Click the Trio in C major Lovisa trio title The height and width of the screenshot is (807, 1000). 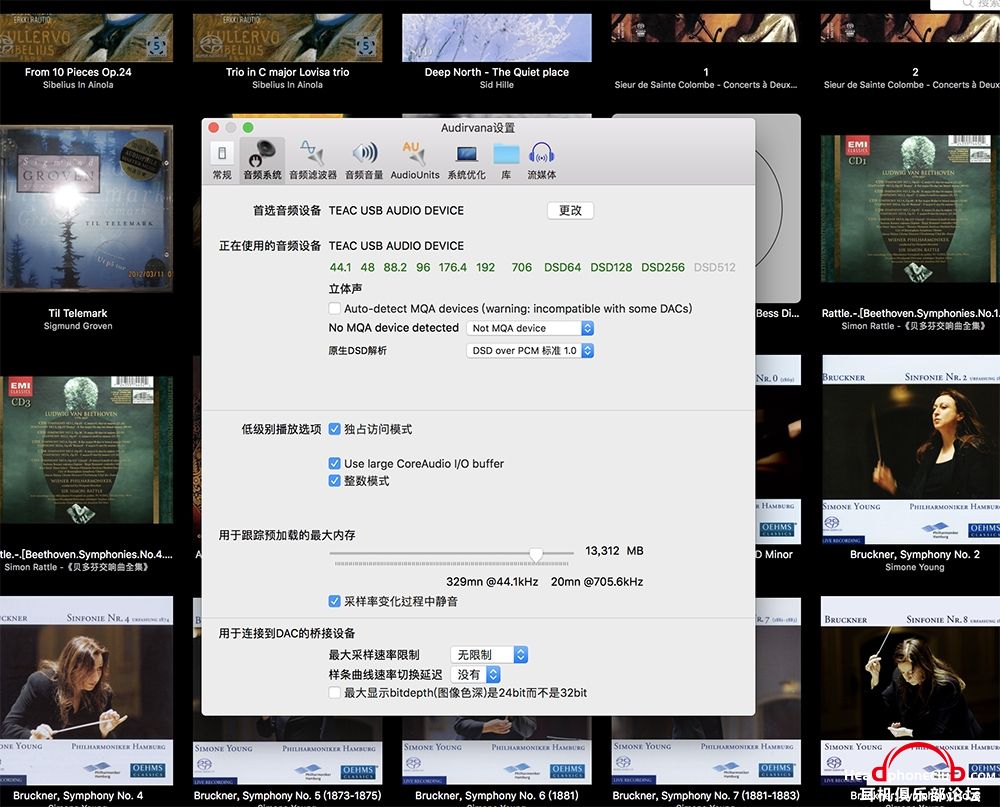[x=288, y=72]
